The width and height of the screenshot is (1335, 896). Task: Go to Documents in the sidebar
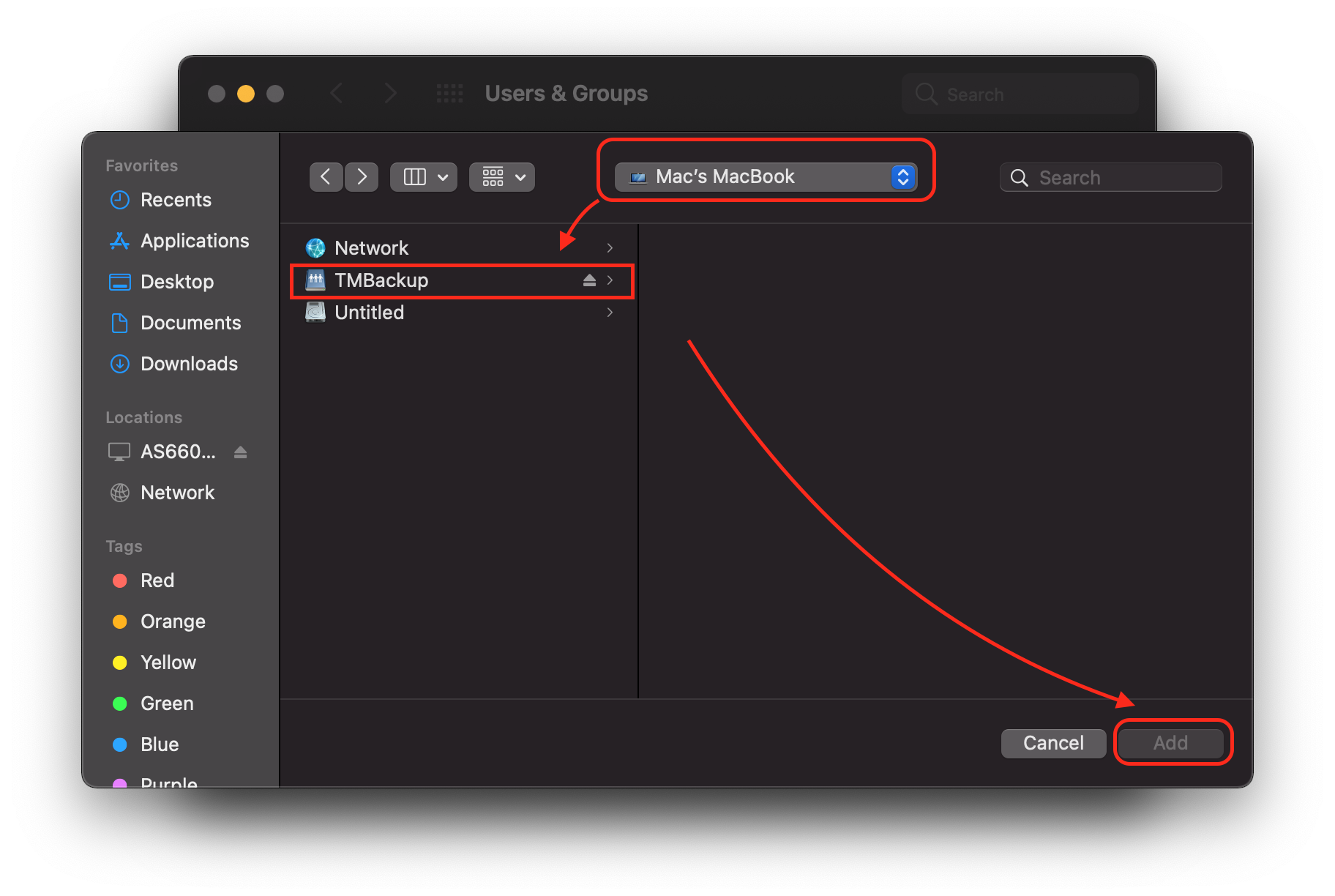point(190,323)
